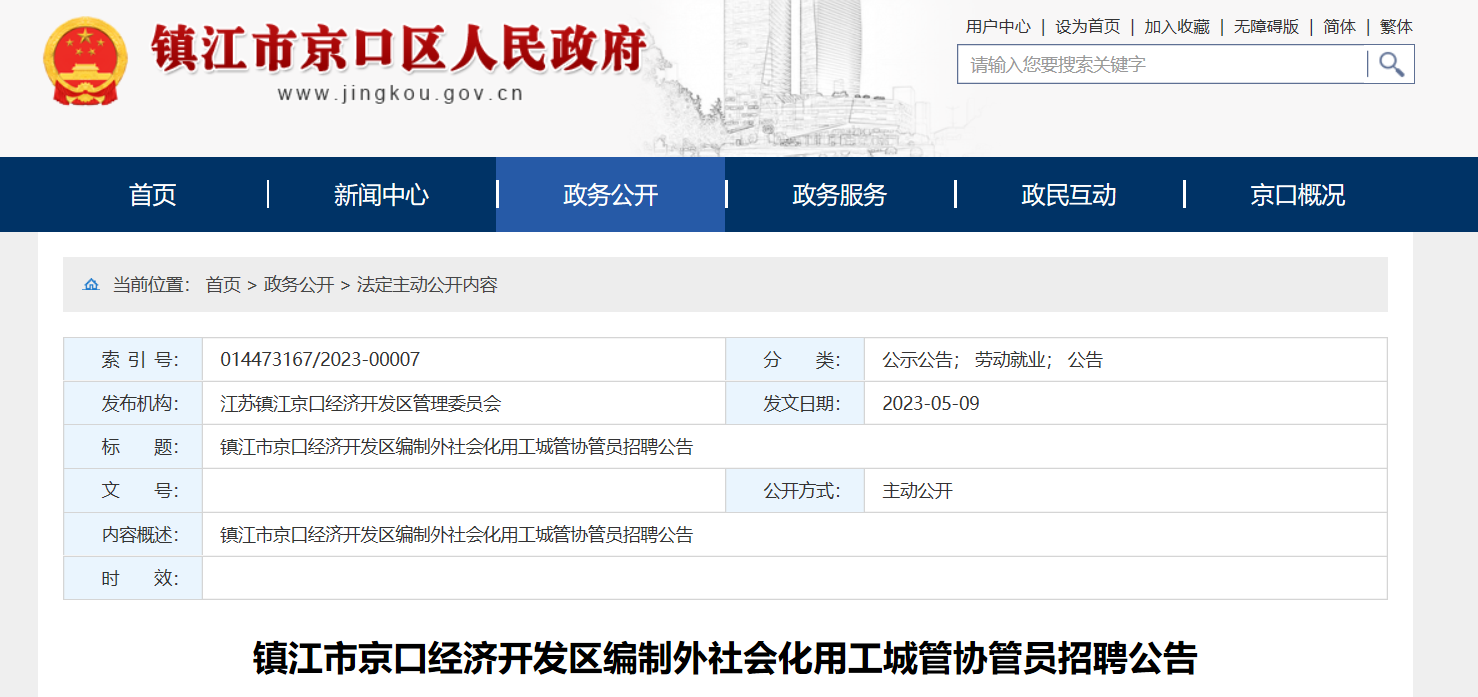1478x697 pixels.
Task: Switch to 简体 Chinese
Action: click(1340, 27)
